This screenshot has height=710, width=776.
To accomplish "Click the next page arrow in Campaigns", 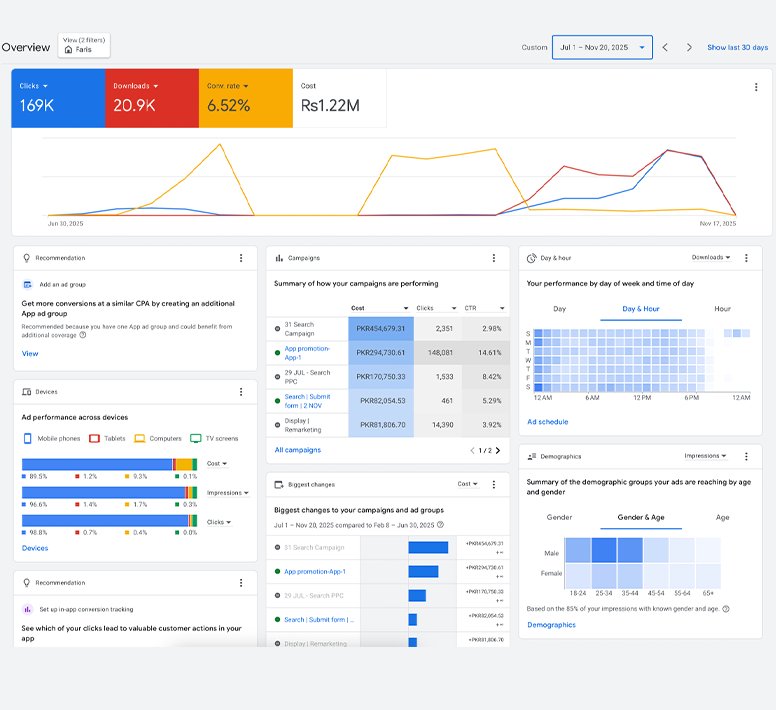I will click(498, 450).
